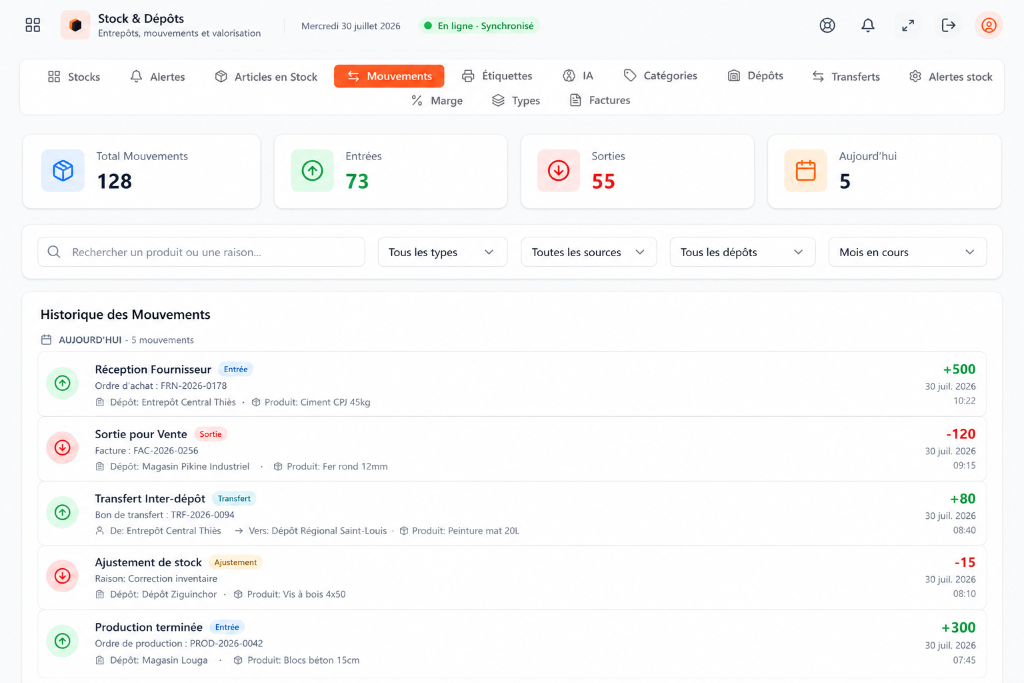Open the Catégories tab

(660, 76)
